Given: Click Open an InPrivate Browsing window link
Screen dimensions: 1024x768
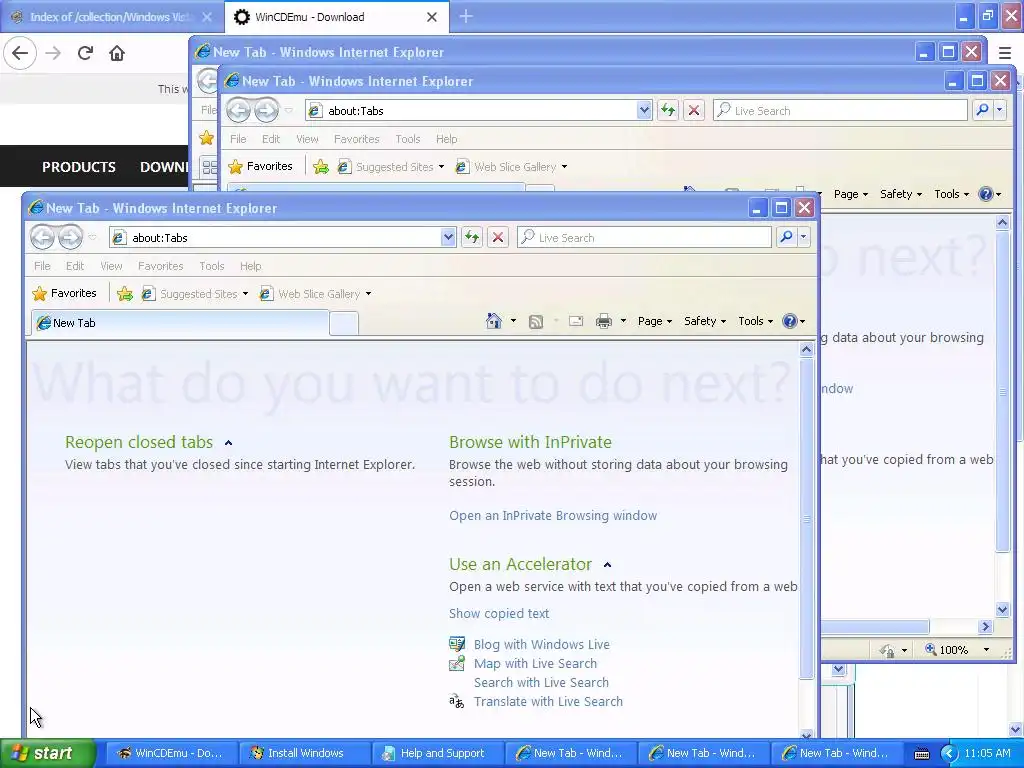Looking at the screenshot, I should pos(553,515).
